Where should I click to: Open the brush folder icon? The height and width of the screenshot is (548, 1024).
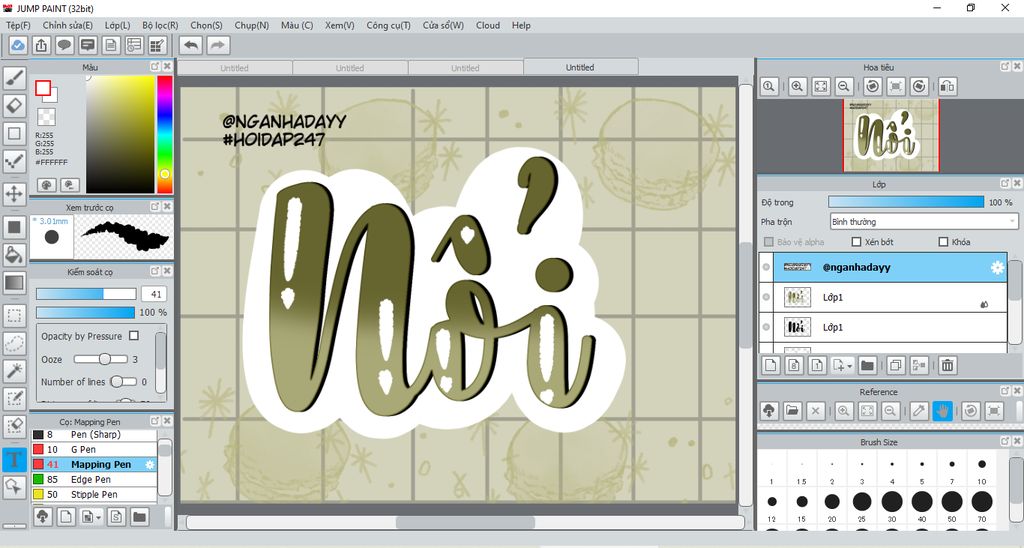pyautogui.click(x=139, y=517)
